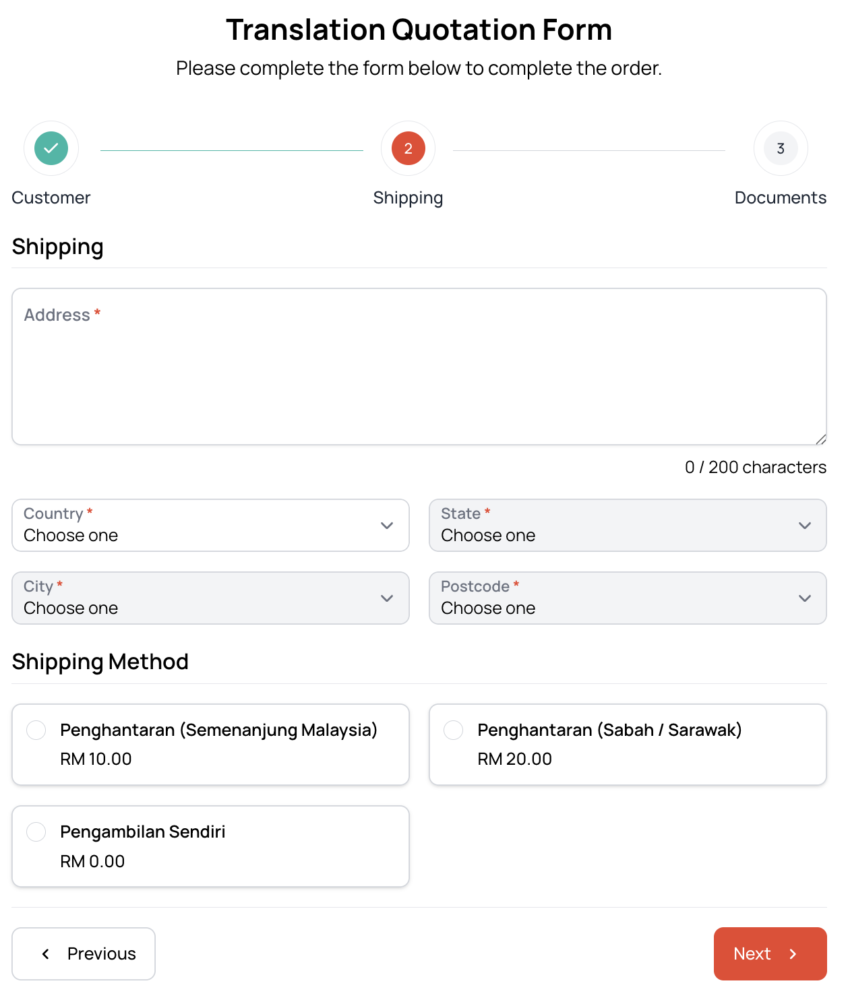Screen dimensions: 848x1000
Task: Expand the State dropdown
Action: point(627,525)
